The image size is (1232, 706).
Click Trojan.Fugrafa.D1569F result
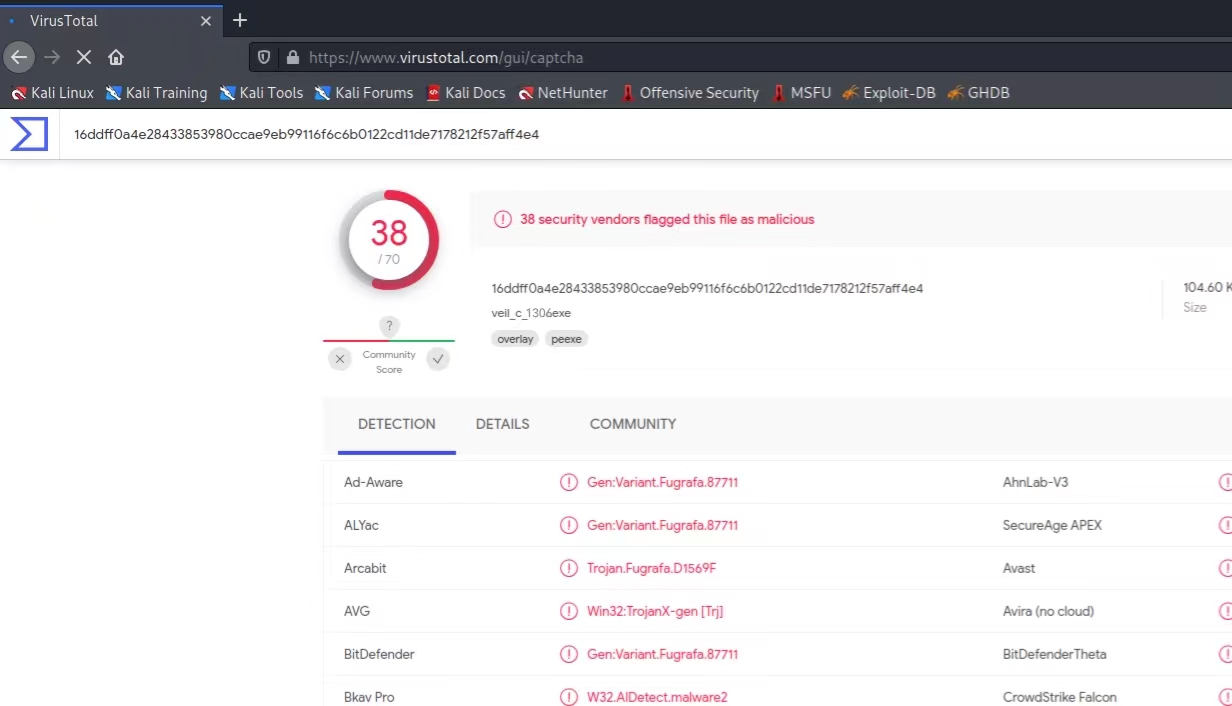tap(651, 568)
